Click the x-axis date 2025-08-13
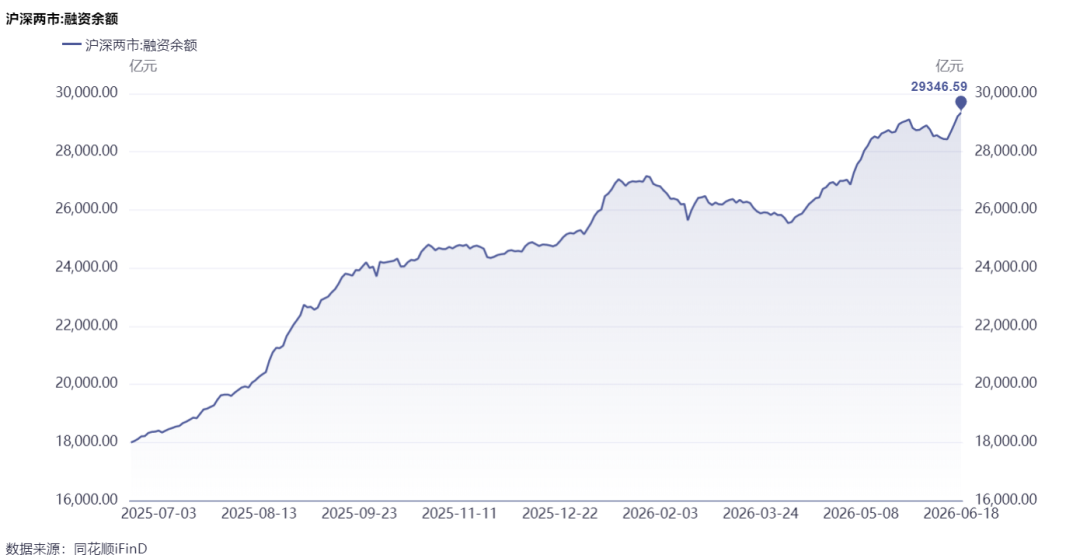Screen dimensions: 1080x555 point(259,513)
